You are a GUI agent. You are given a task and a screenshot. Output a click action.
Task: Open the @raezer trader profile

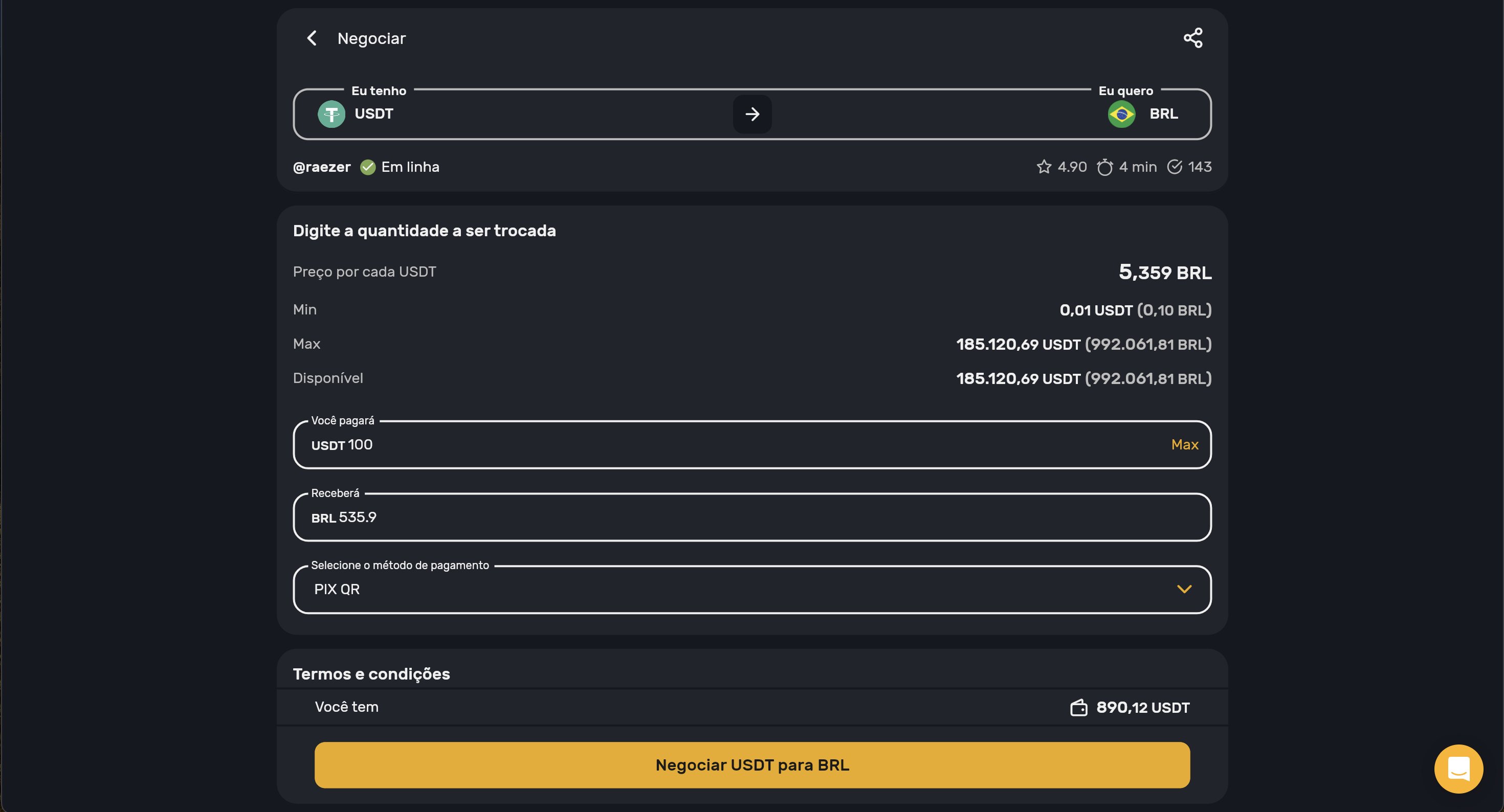322,168
